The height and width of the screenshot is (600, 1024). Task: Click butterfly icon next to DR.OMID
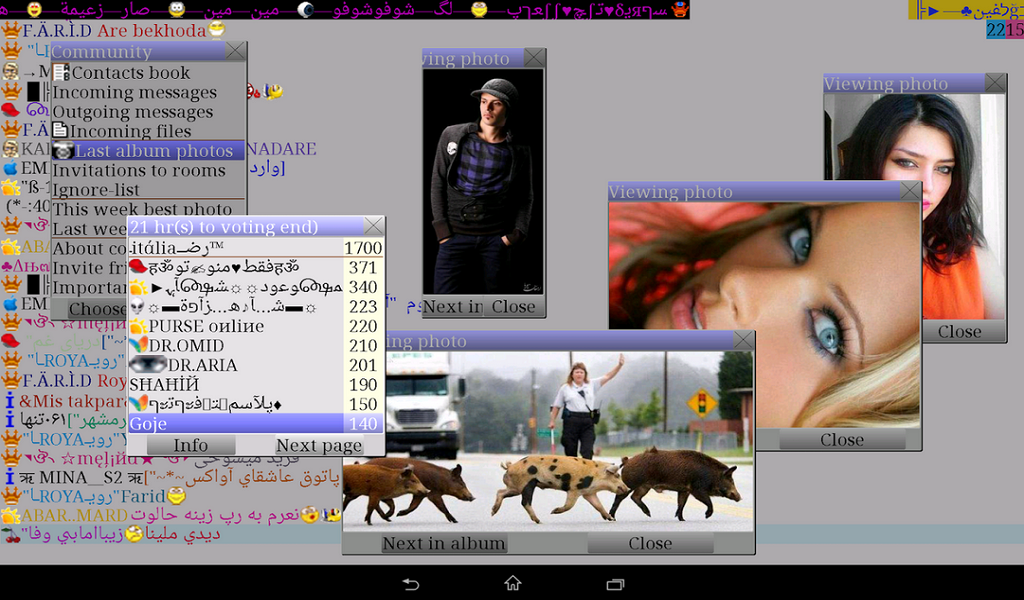138,345
